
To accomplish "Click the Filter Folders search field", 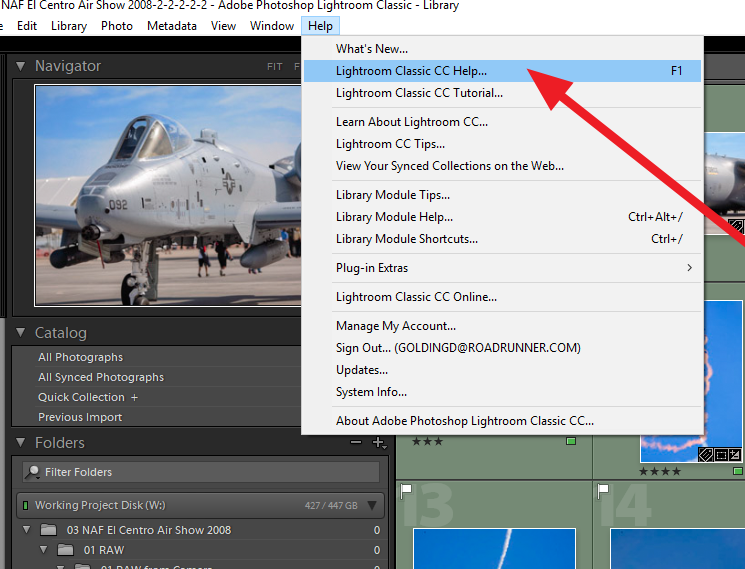I will (201, 472).
